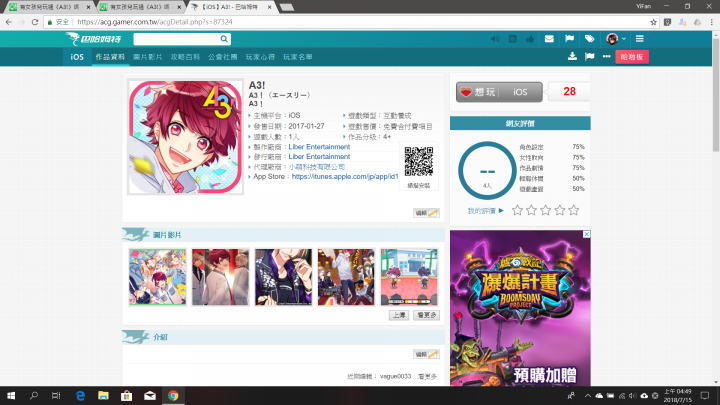
Task: Switch to the 攻略百科 tab
Action: pyautogui.click(x=185, y=57)
